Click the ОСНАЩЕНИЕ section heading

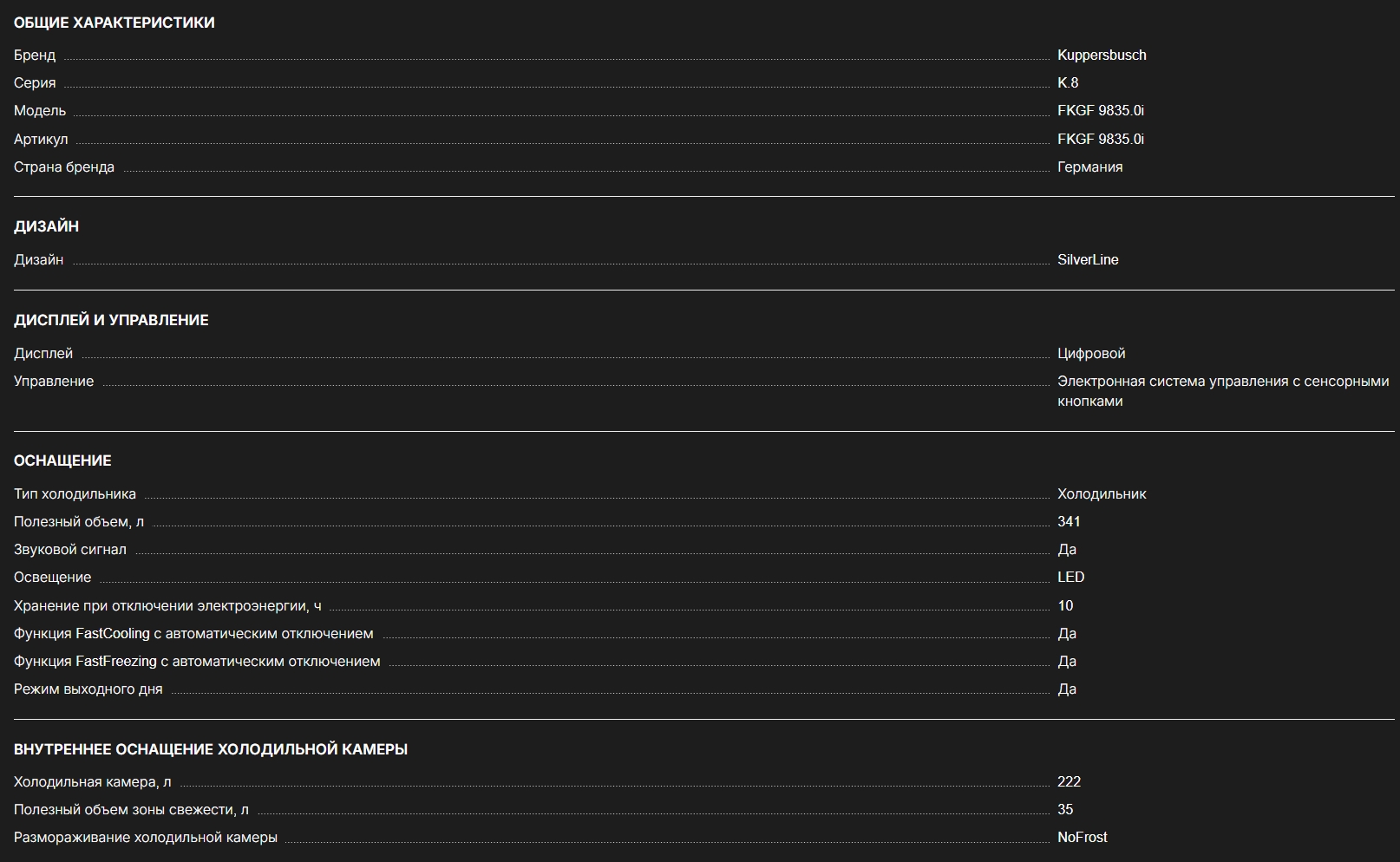(x=62, y=461)
